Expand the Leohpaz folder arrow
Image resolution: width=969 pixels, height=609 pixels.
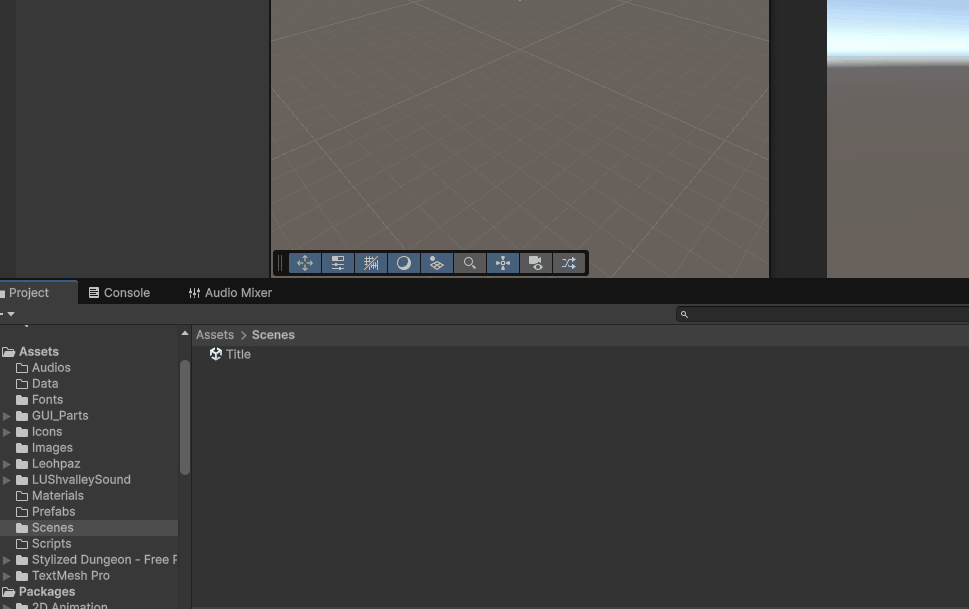point(7,464)
